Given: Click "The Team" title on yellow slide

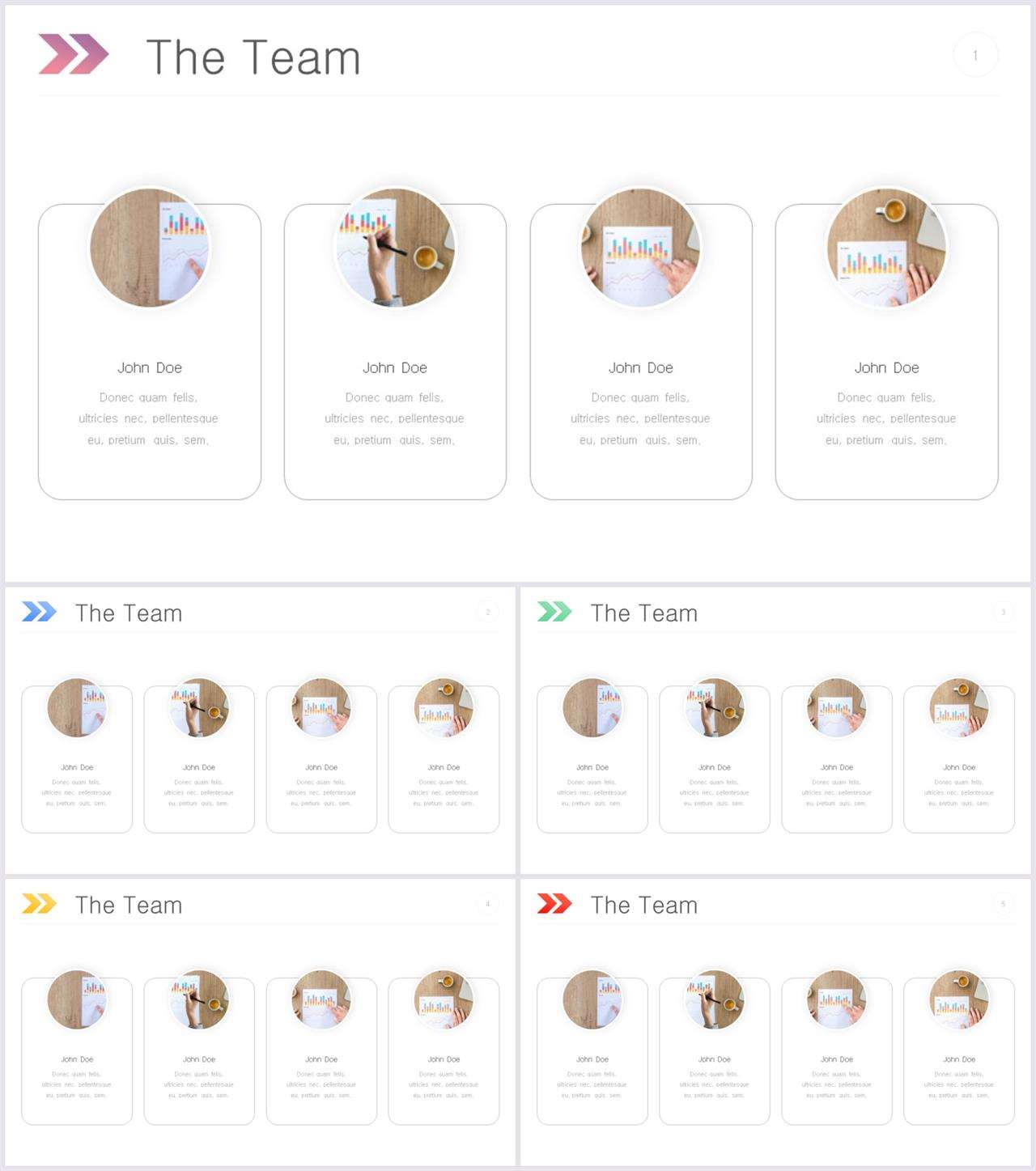Looking at the screenshot, I should click(x=129, y=905).
